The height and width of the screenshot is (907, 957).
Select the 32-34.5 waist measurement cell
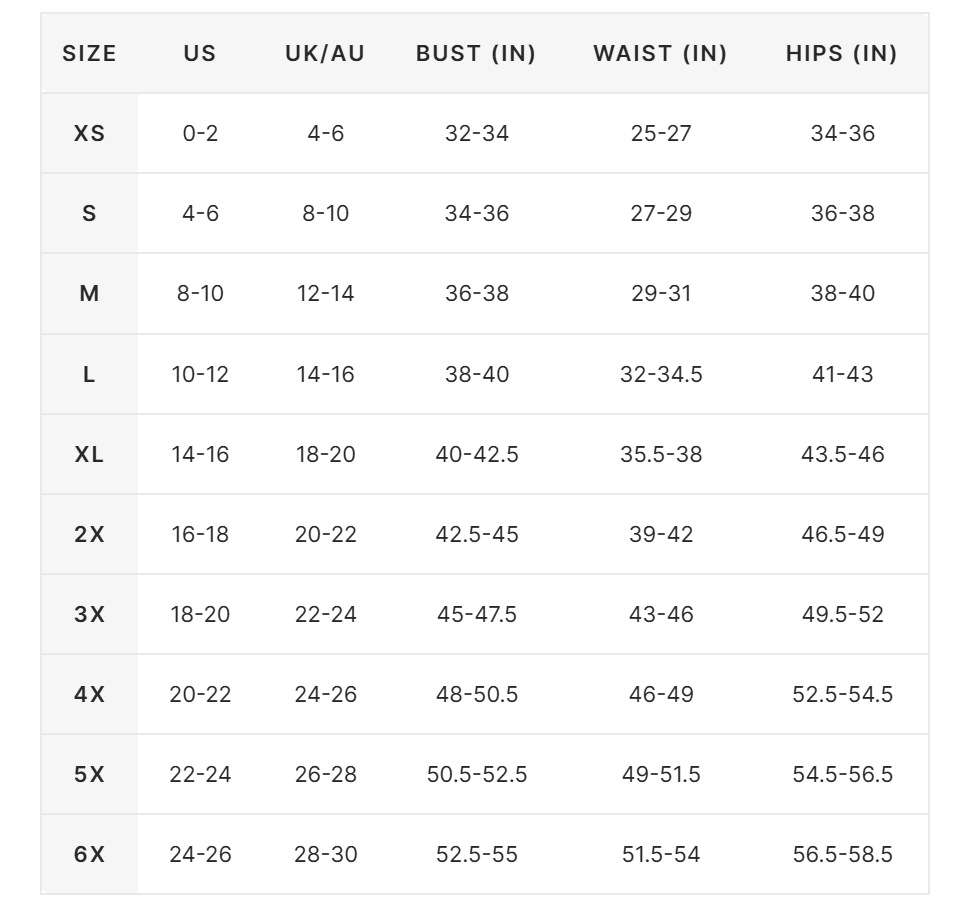(661, 374)
